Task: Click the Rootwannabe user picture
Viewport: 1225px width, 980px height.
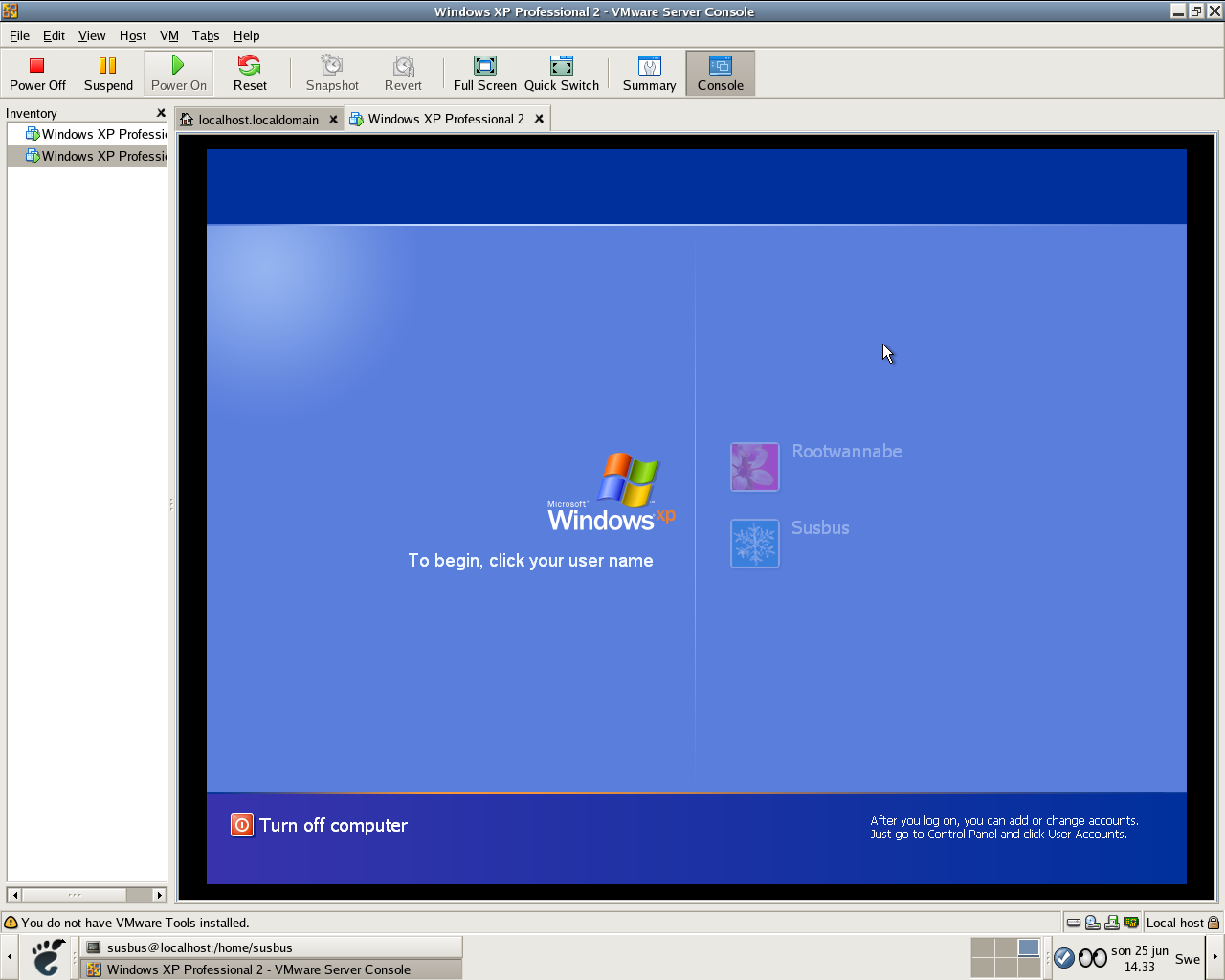Action: (x=755, y=466)
